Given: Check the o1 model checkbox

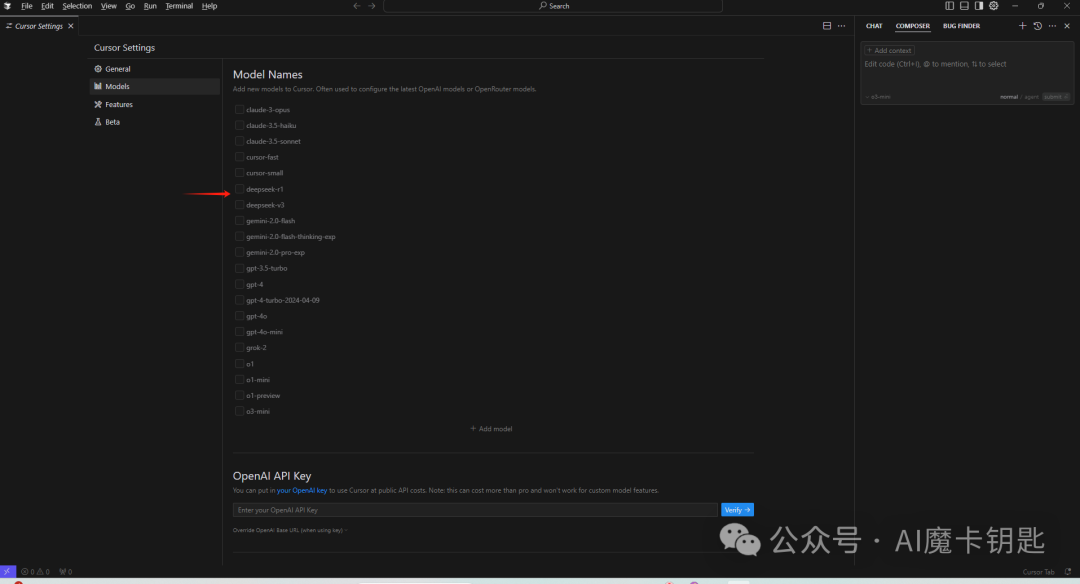Looking at the screenshot, I should point(239,364).
